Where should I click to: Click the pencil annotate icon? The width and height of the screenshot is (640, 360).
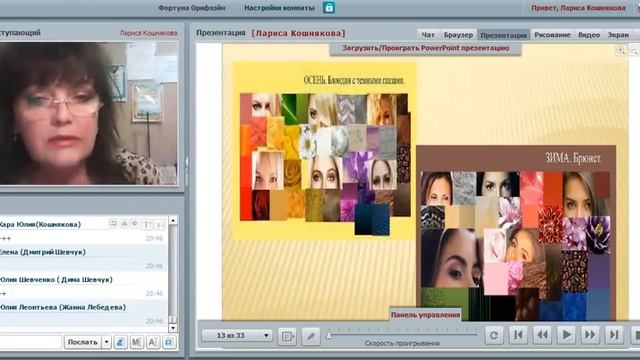[x=311, y=336]
